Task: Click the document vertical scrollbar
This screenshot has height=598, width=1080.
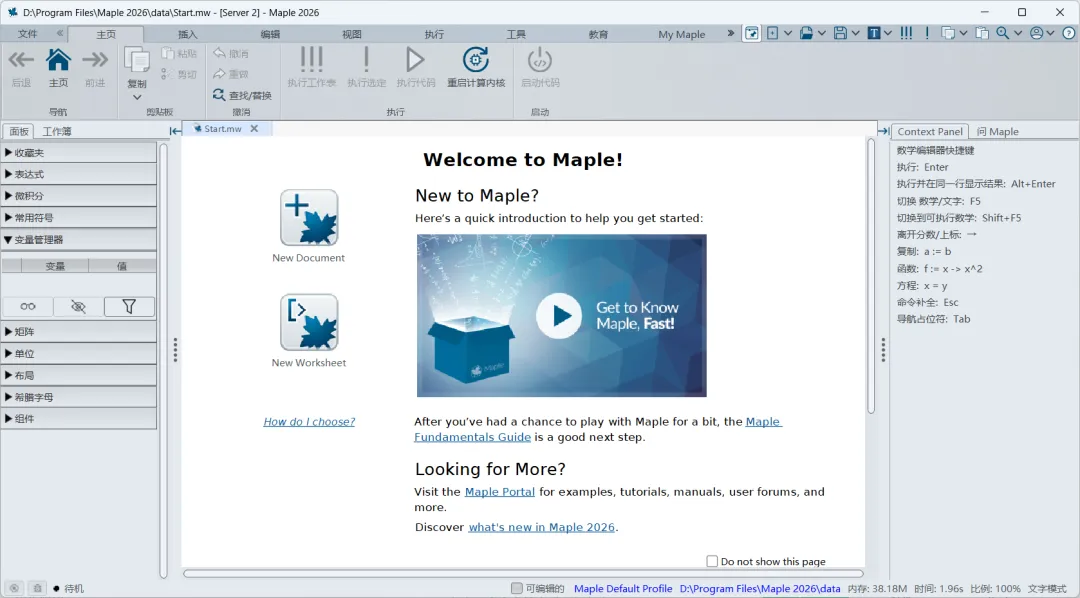Action: click(x=871, y=276)
